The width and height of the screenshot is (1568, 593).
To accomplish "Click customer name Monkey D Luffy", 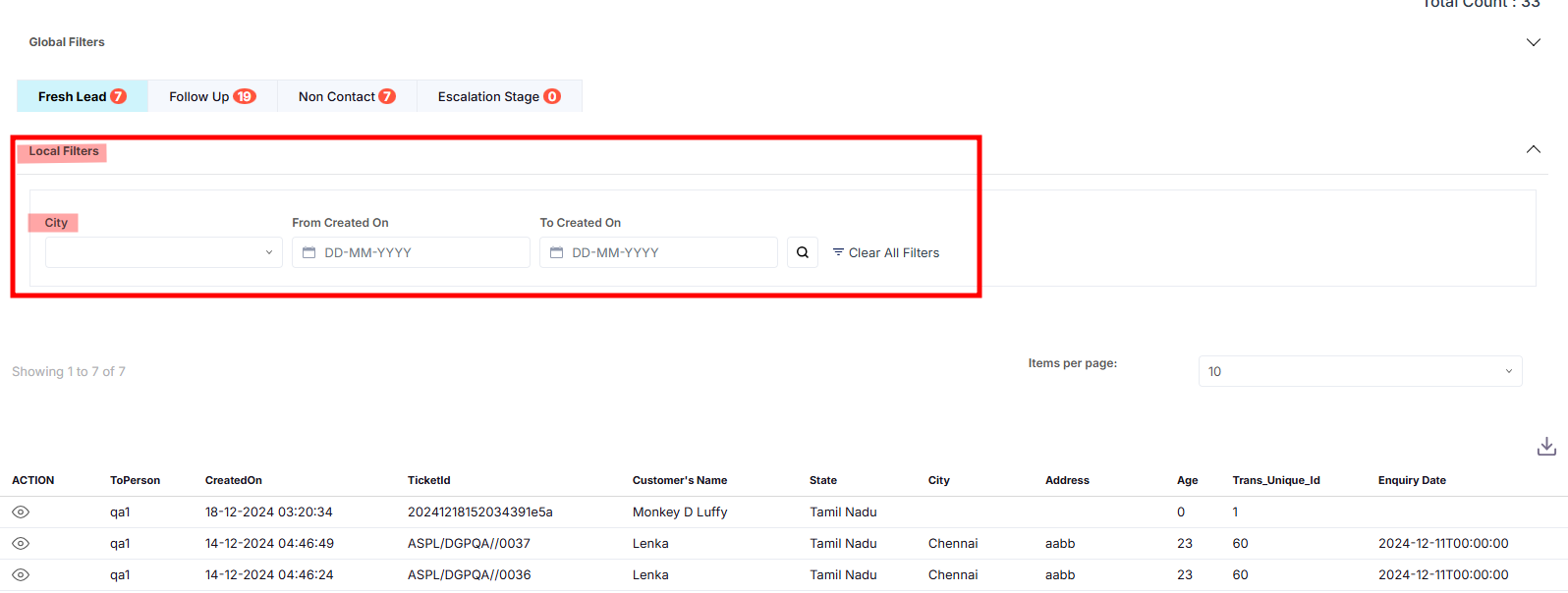I will tap(680, 512).
